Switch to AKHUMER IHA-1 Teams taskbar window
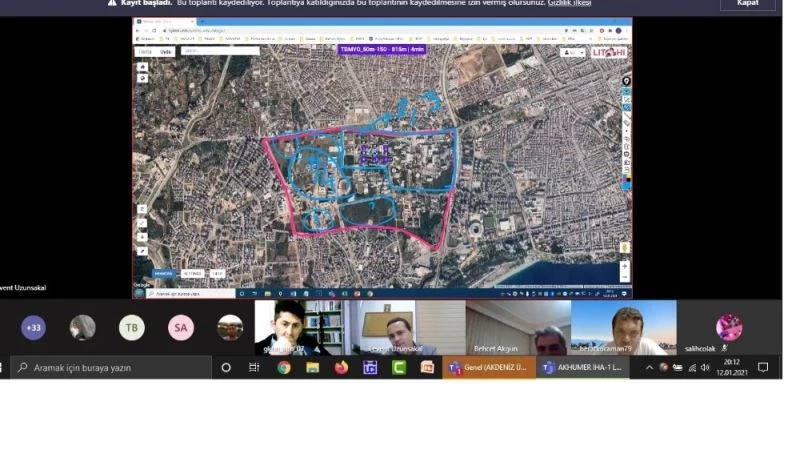The width and height of the screenshot is (800, 450). click(582, 368)
